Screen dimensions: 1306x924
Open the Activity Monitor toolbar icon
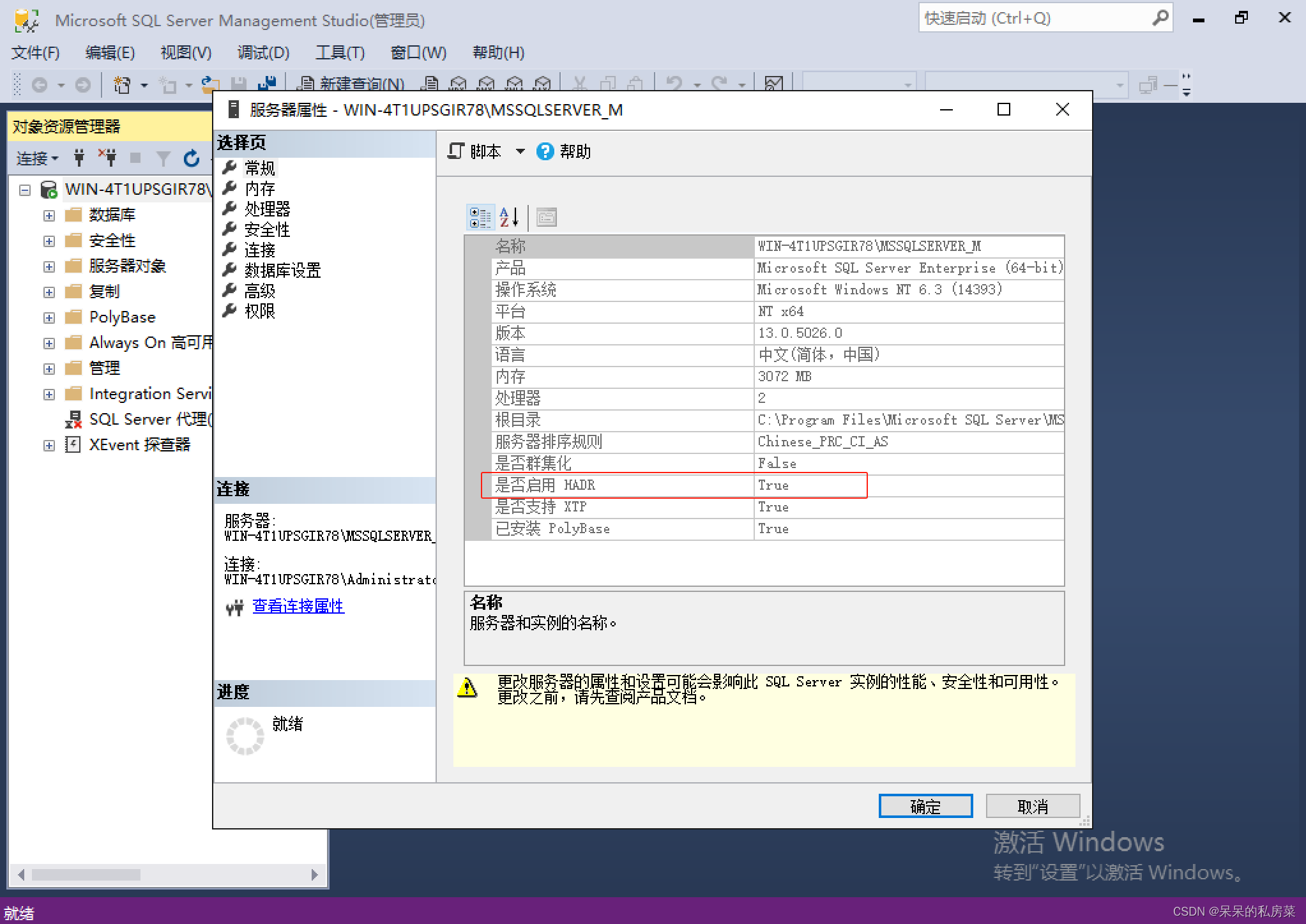tap(774, 84)
